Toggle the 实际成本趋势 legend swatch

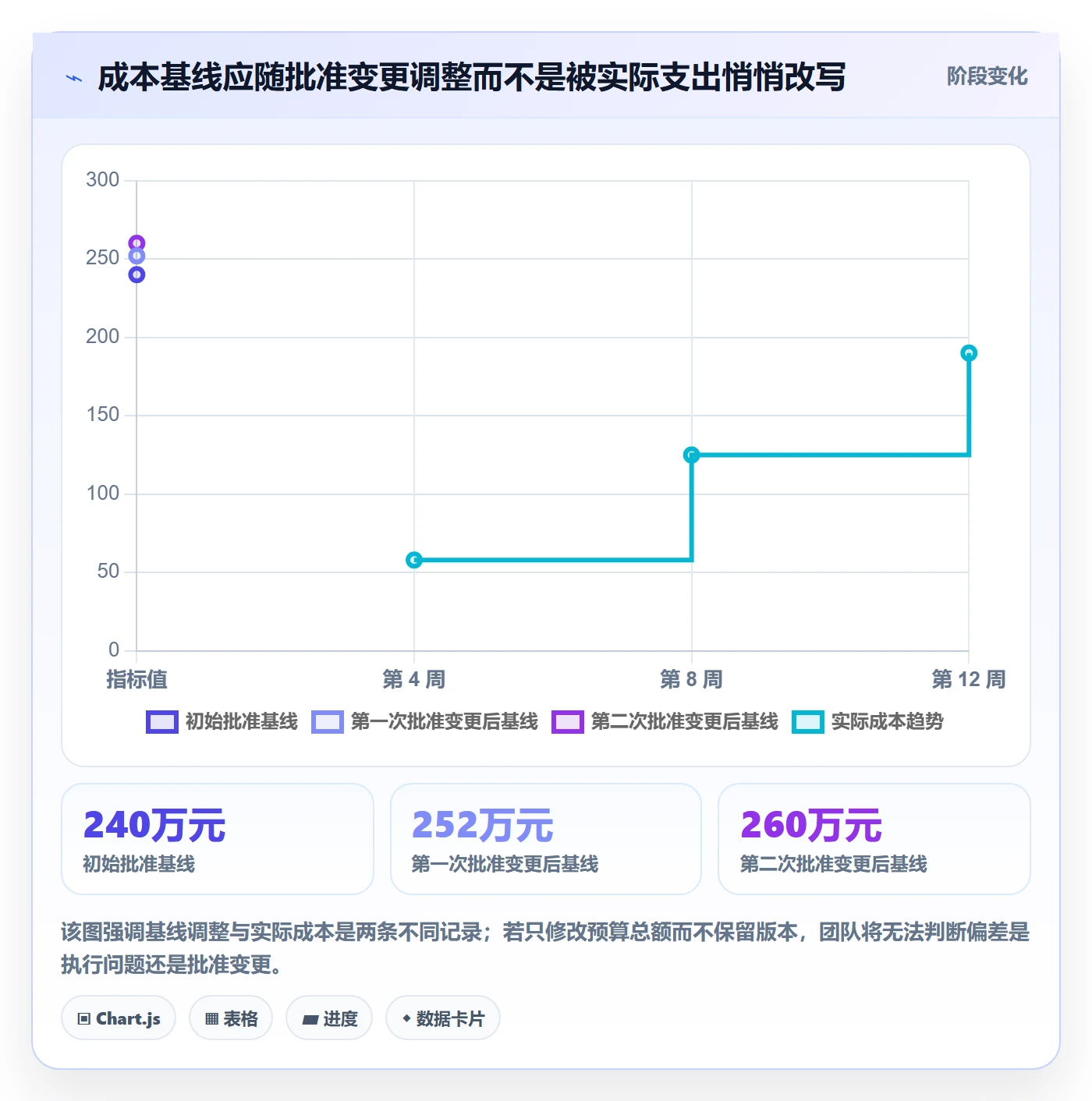point(808,722)
